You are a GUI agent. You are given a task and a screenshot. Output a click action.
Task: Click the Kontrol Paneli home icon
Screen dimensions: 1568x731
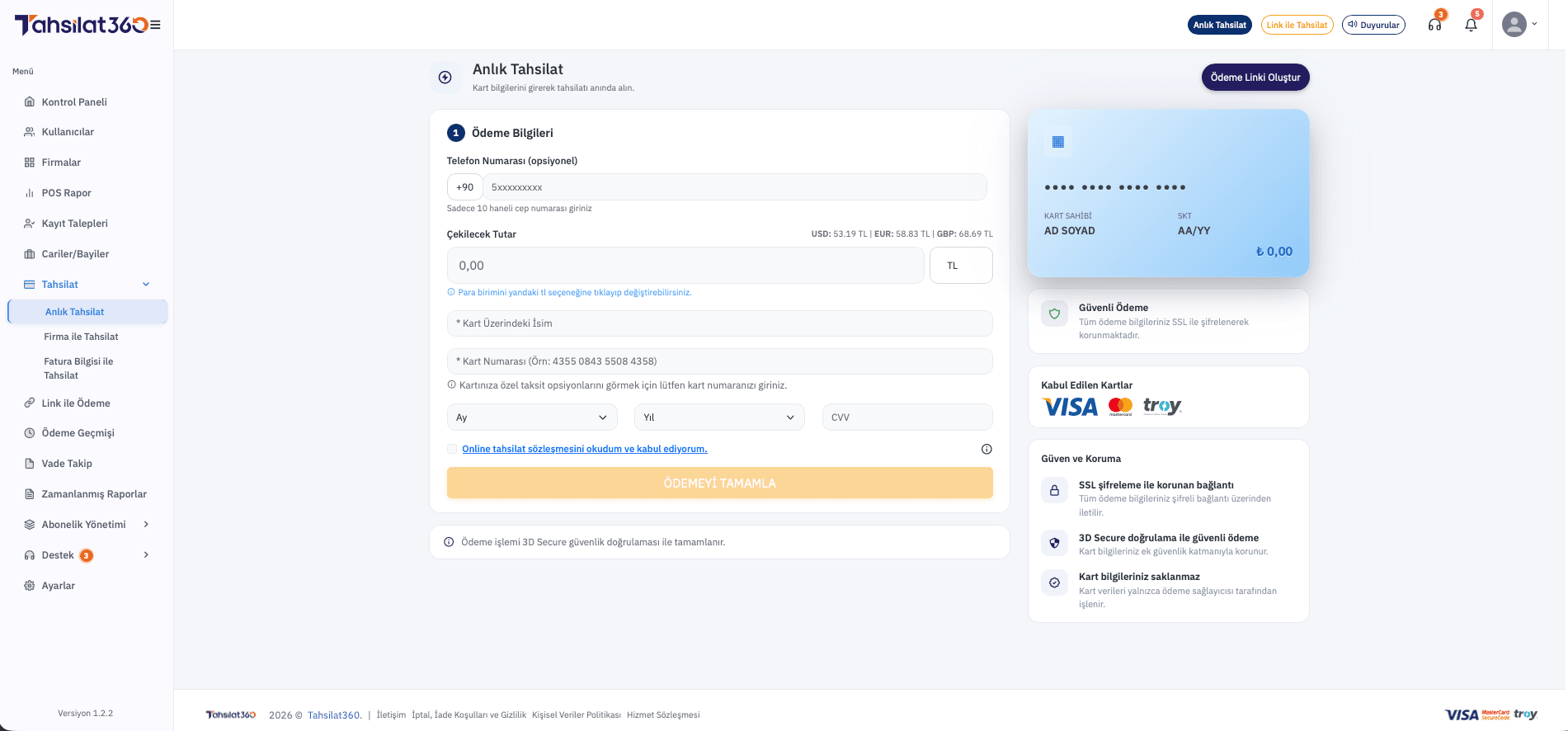click(x=30, y=102)
